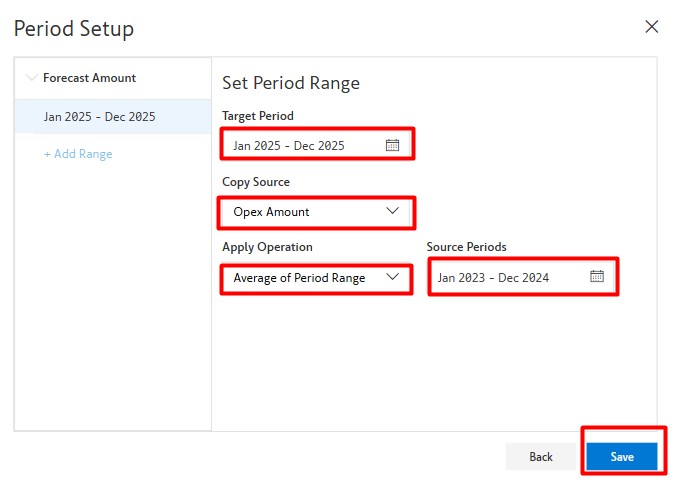Go back using the Back button
Screen dimensions: 673x479
[540, 456]
